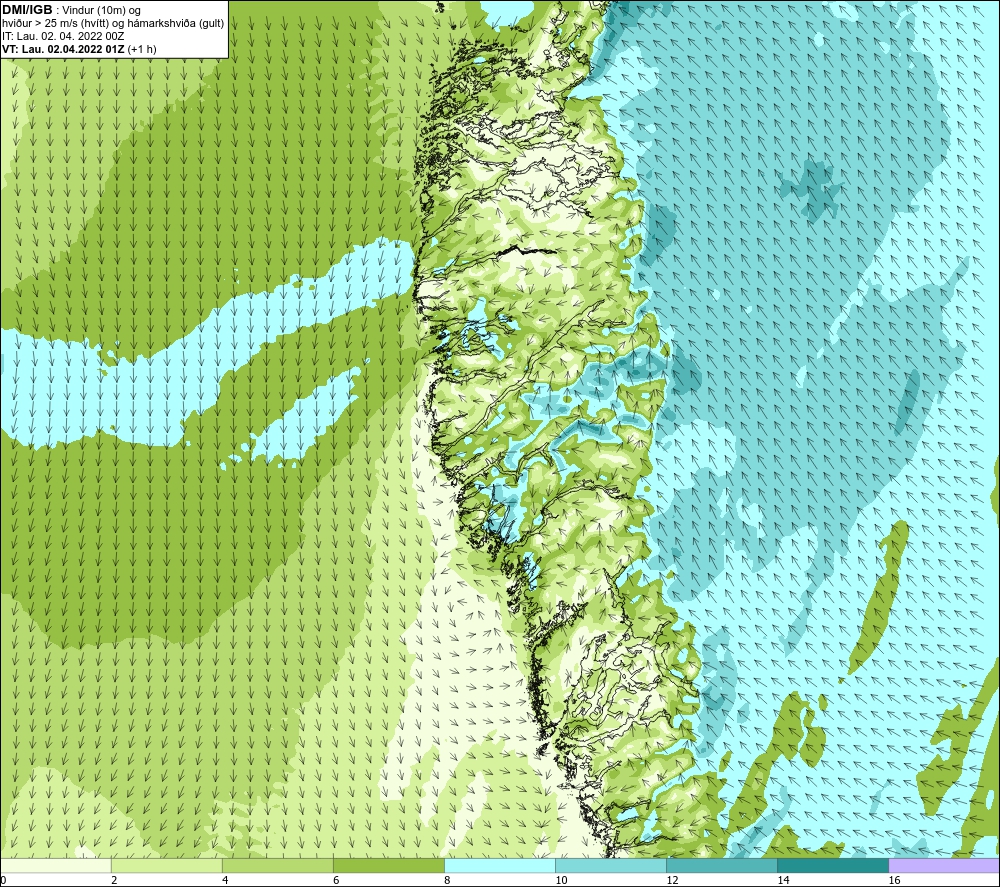Select the pale cream 0–2 m/s color swatch
The width and height of the screenshot is (1000, 887).
[x=56, y=865]
